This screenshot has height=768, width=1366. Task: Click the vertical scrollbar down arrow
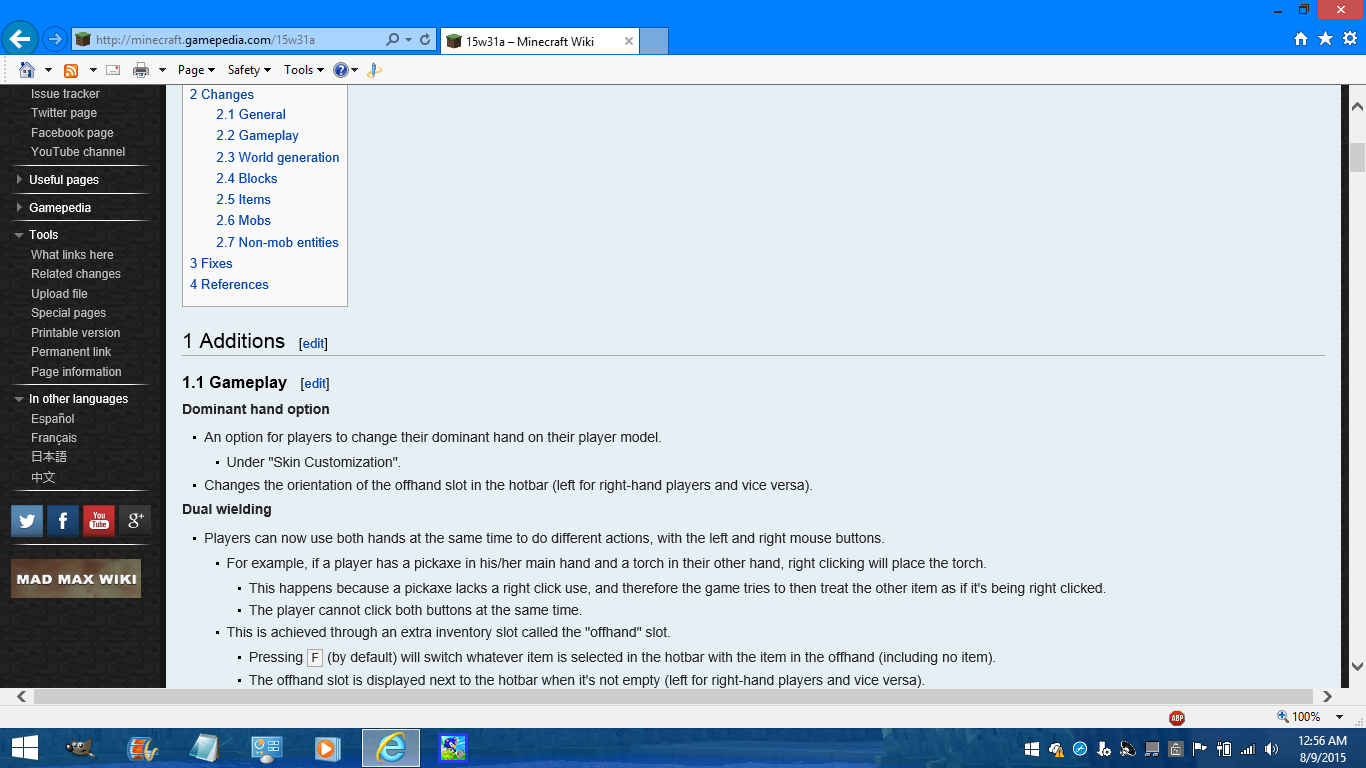pos(1357,666)
